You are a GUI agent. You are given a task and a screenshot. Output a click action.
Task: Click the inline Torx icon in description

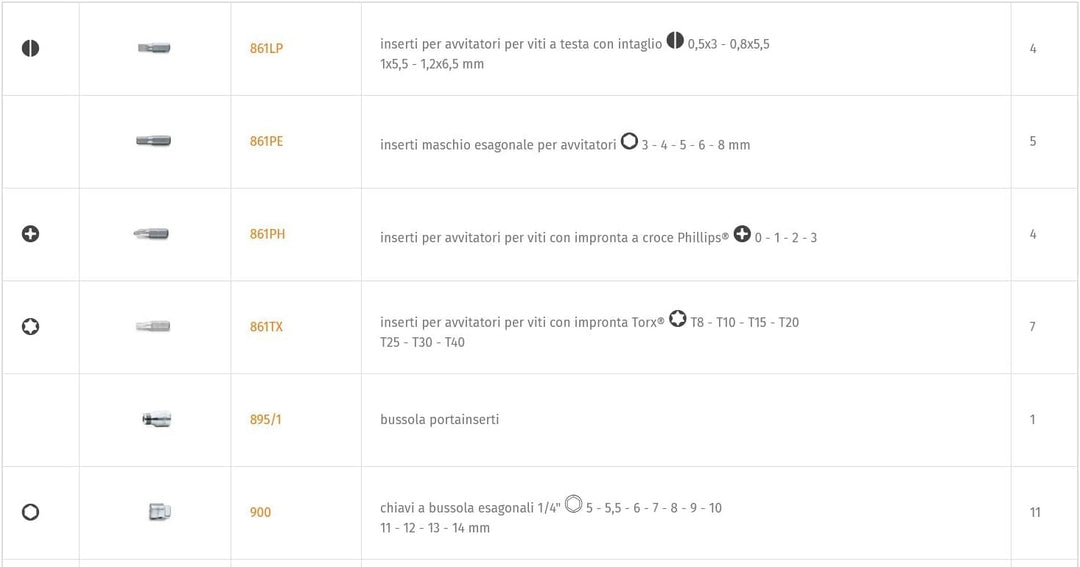tap(678, 318)
